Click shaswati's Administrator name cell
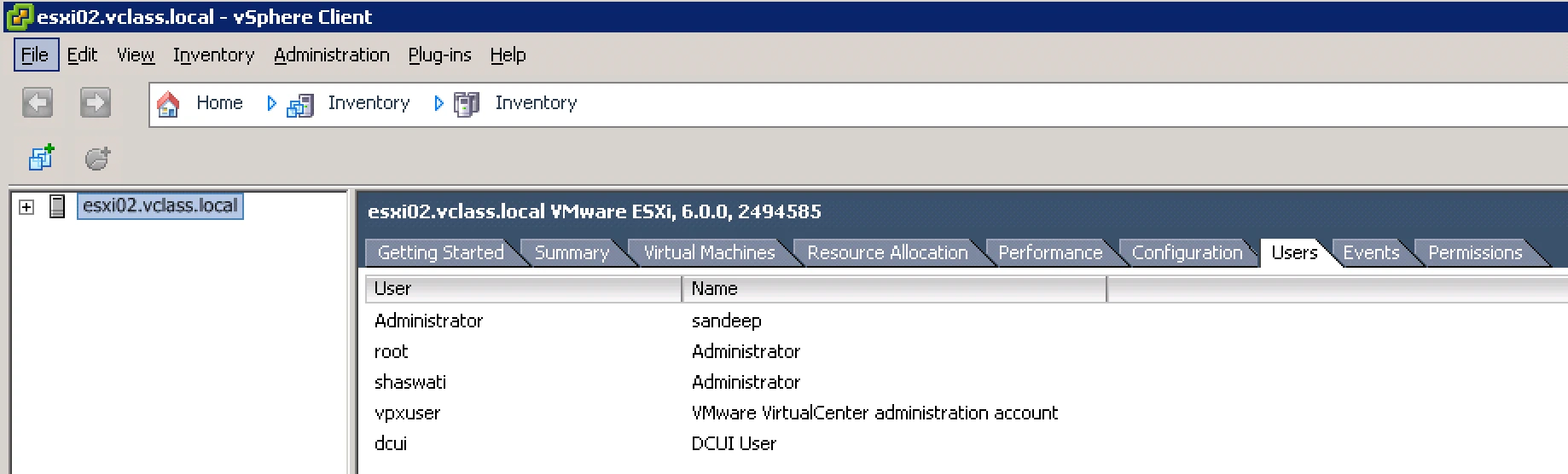The image size is (1568, 474). point(746,383)
